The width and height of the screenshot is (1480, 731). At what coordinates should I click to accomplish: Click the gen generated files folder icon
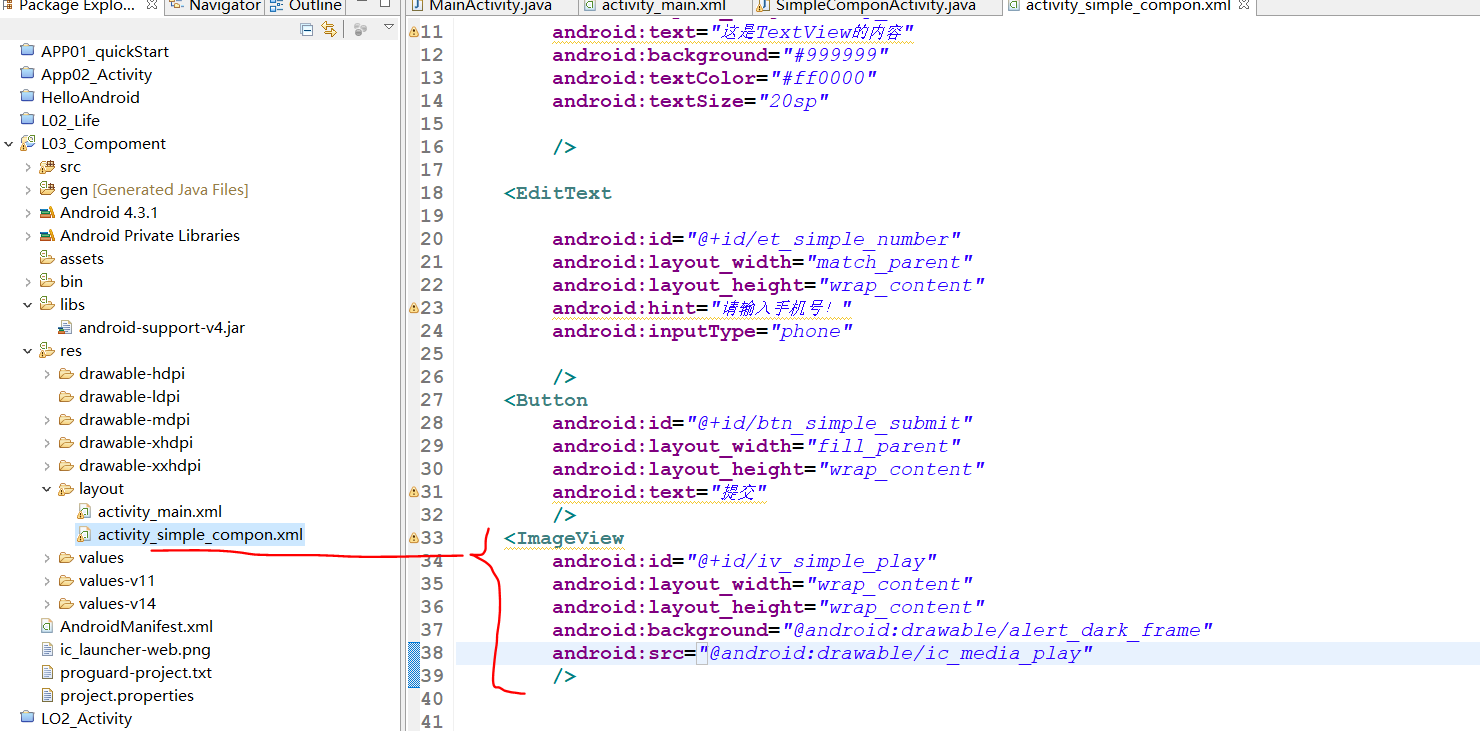click(47, 189)
